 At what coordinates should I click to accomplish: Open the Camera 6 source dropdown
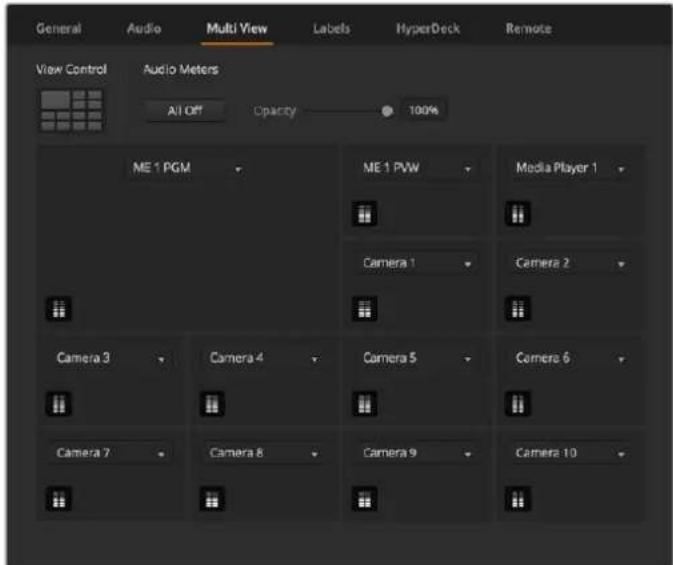coord(569,358)
